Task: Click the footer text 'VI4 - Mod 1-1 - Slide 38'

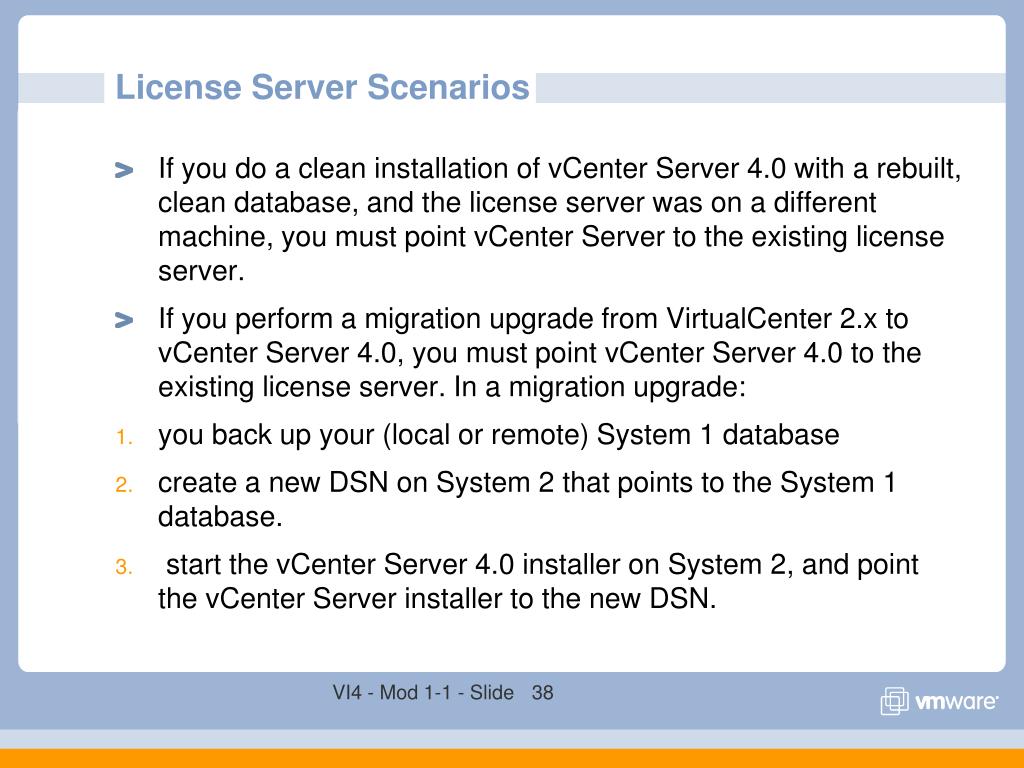Action: [x=443, y=692]
